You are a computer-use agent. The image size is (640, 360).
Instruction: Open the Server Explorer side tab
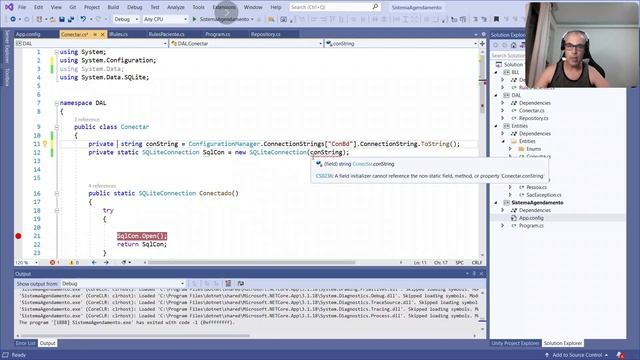(x=7, y=47)
